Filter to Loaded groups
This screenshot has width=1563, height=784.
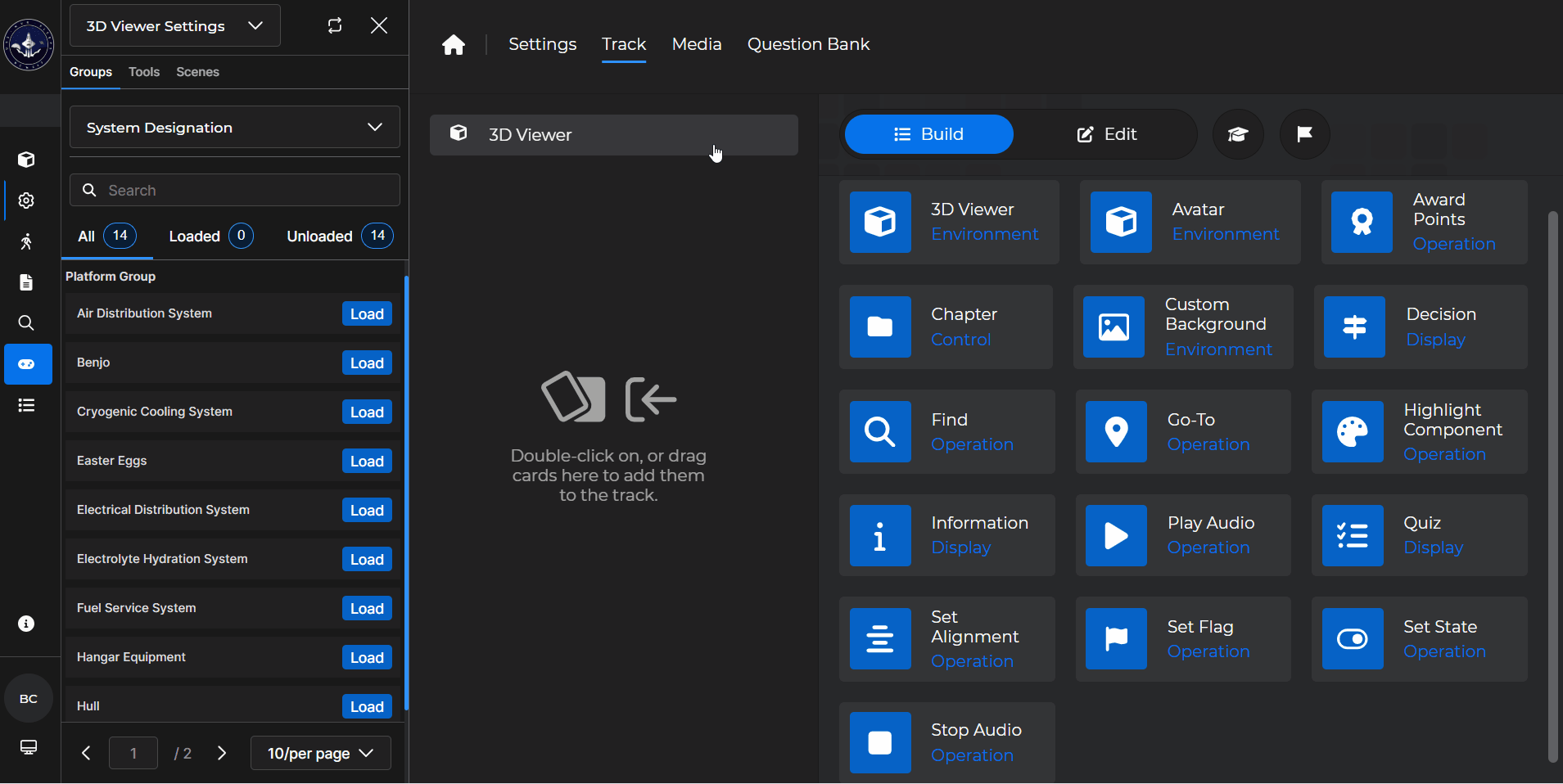(211, 237)
